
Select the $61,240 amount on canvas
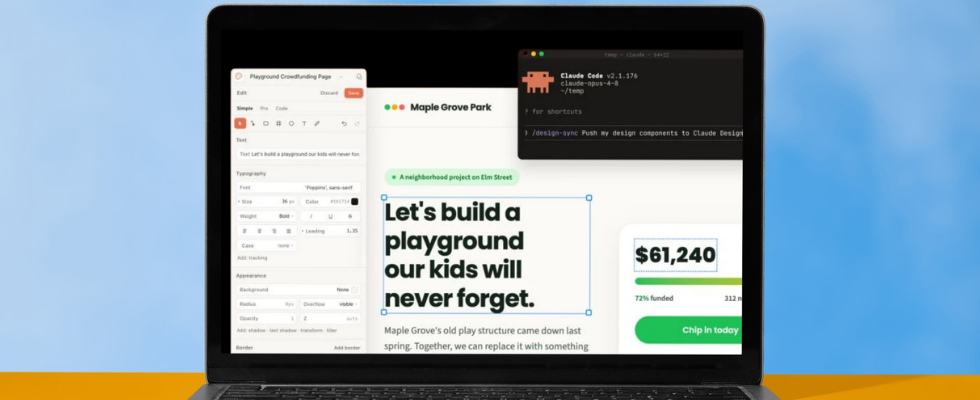(676, 255)
